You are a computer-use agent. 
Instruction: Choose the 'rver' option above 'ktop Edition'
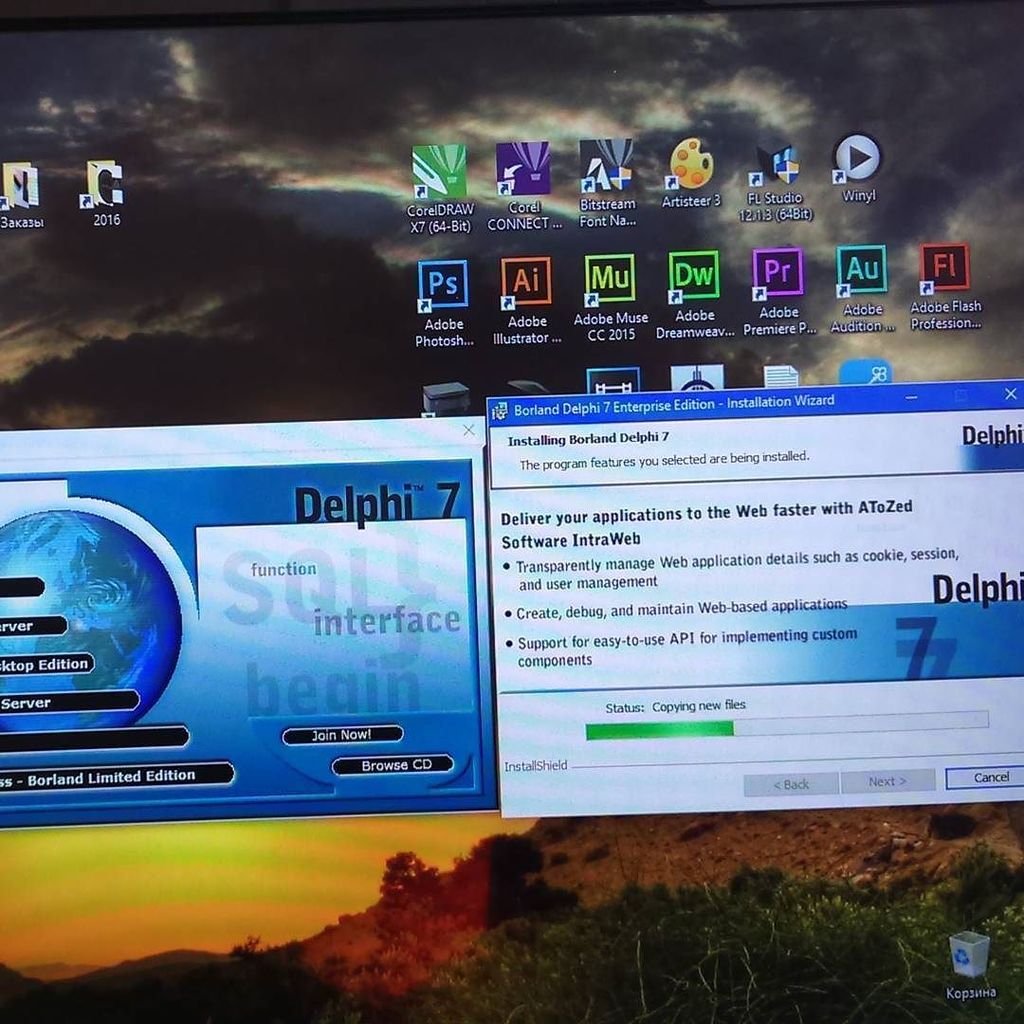[33, 626]
